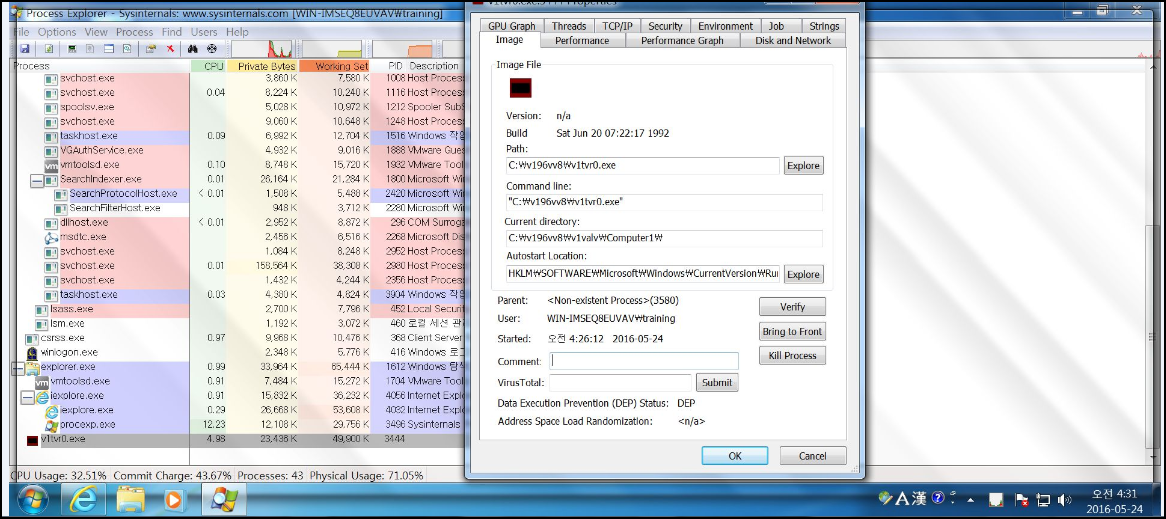Viewport: 1166px width, 519px height.
Task: Click the Verify button
Action: coord(792,307)
